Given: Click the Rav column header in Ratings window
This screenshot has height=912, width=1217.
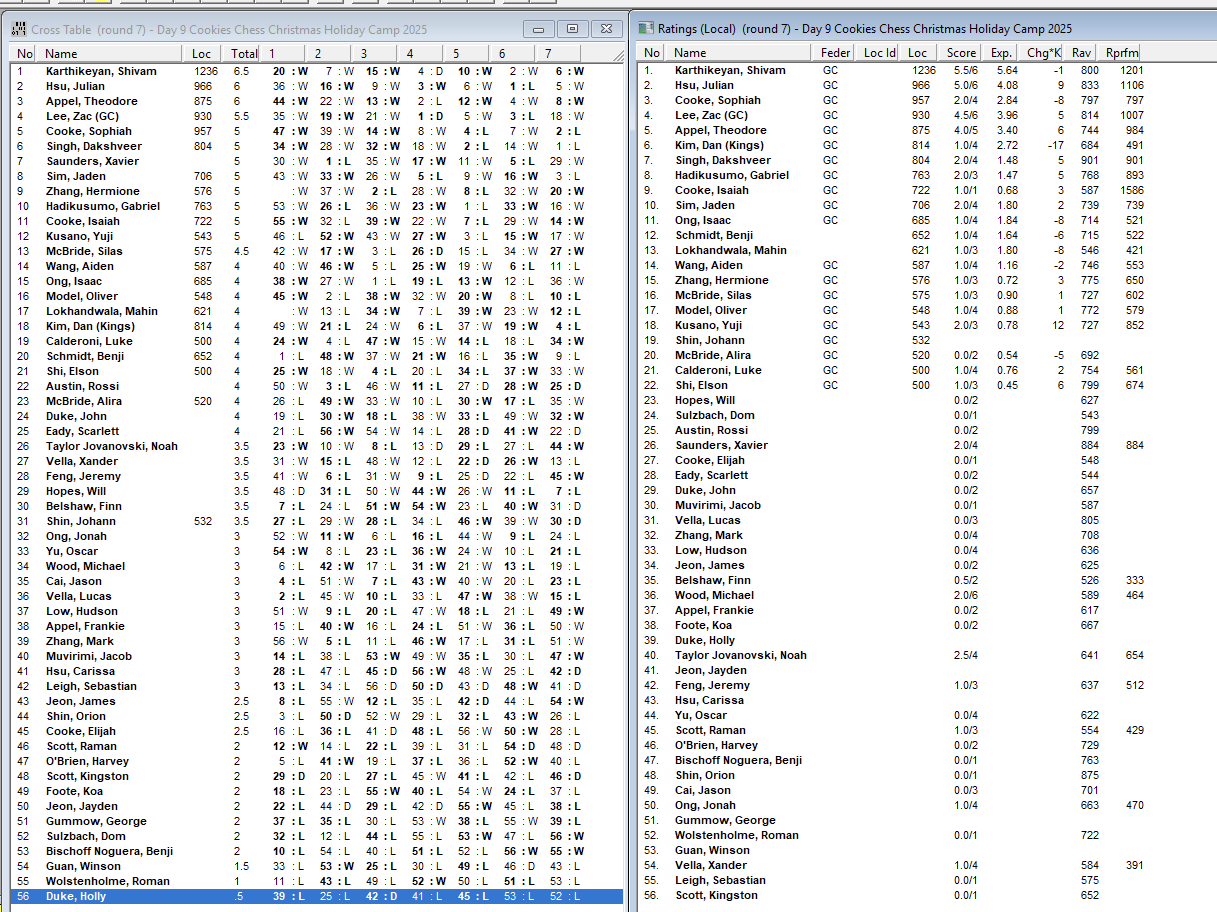Looking at the screenshot, I should tap(1081, 53).
